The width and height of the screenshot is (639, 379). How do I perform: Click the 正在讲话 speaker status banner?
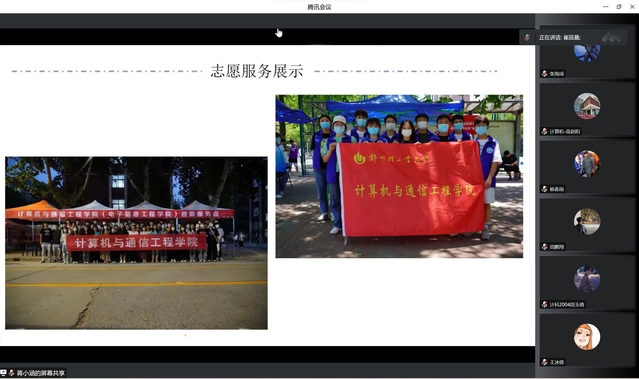tap(573, 37)
